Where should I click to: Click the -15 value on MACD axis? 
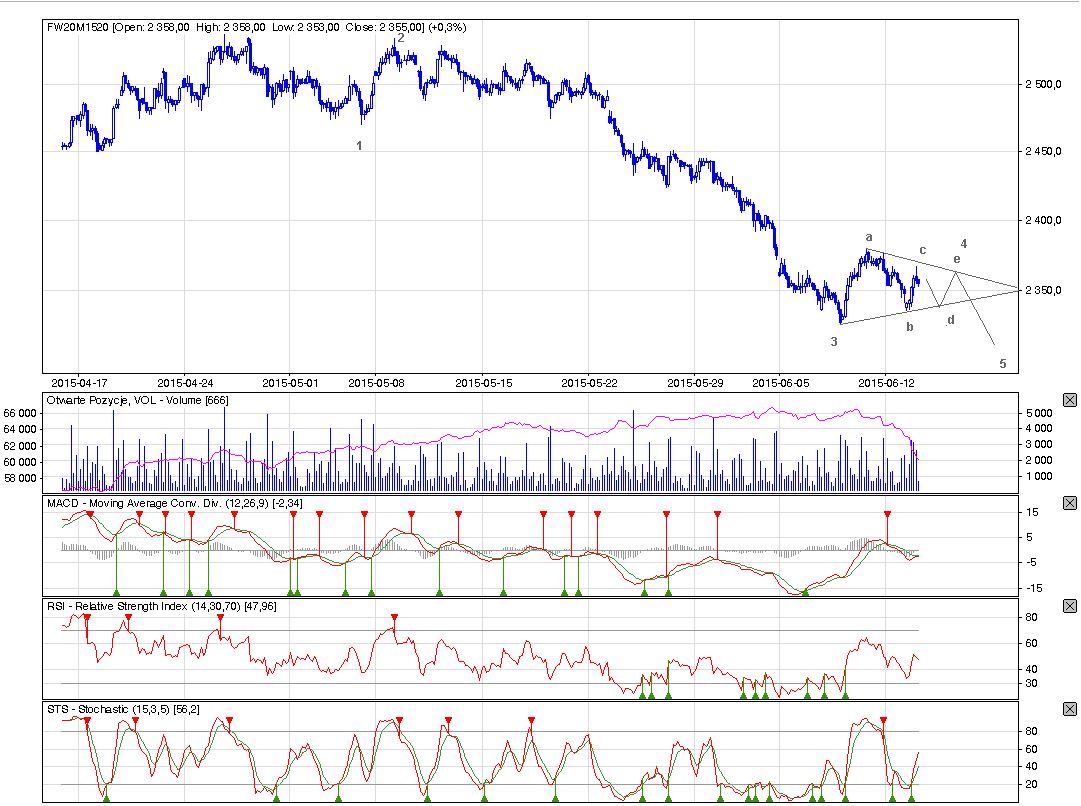tap(1033, 588)
